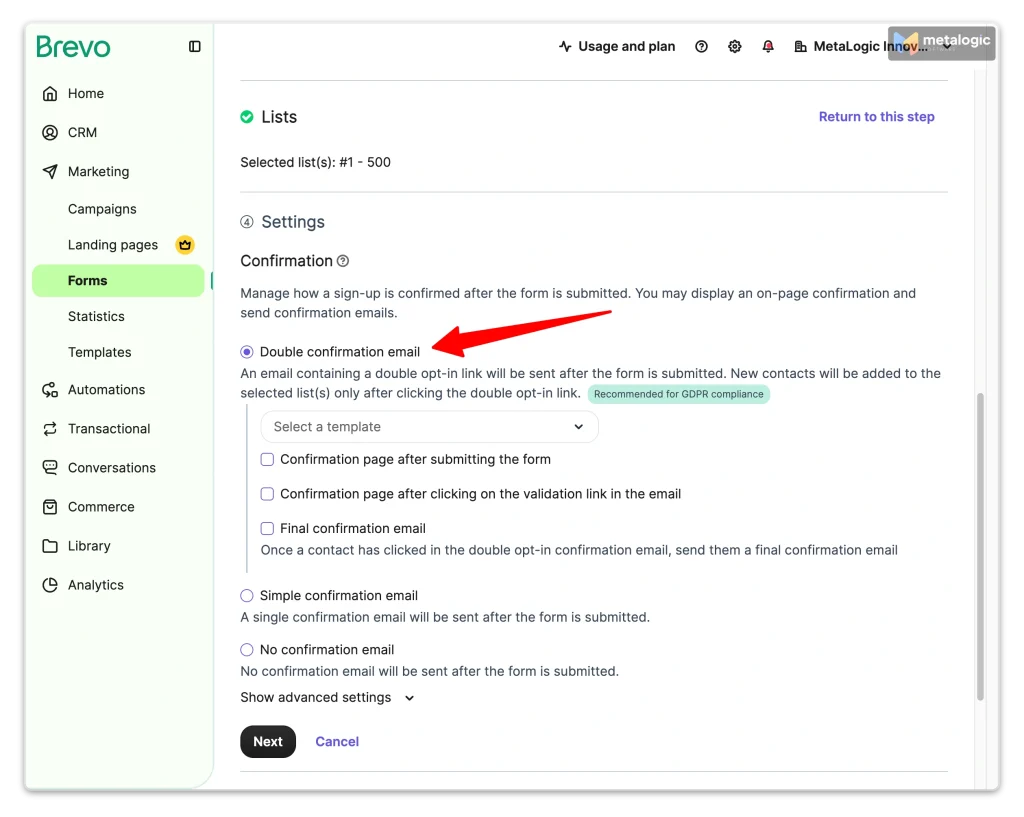
Task: Click the page vertical scrollbar
Action: 980,547
